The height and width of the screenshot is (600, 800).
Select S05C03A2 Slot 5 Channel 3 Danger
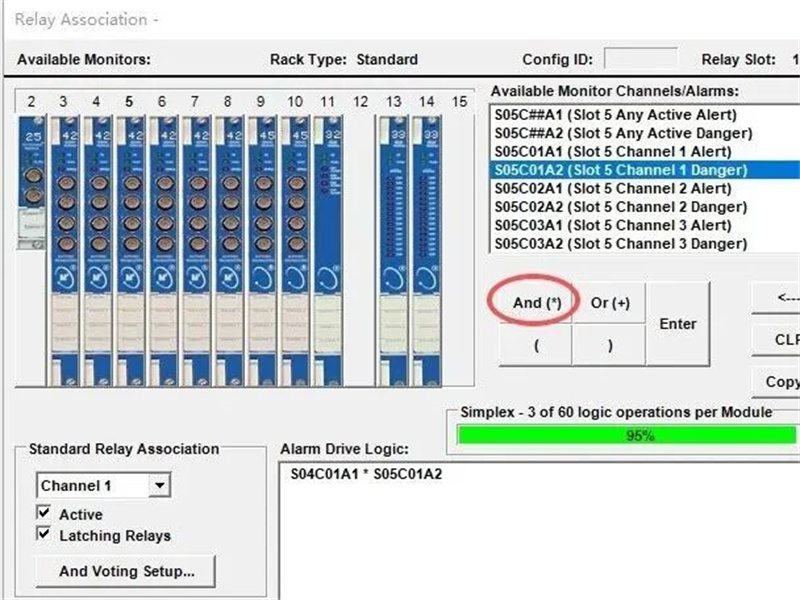point(620,244)
